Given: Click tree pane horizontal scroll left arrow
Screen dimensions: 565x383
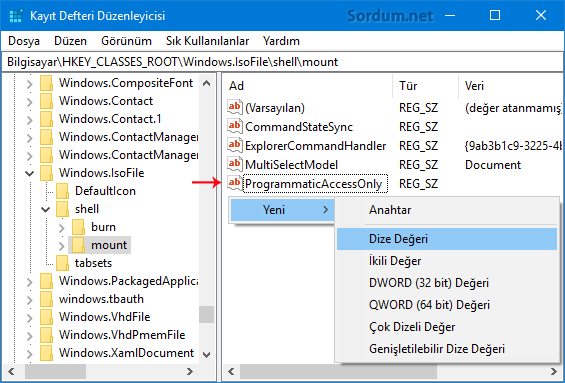Looking at the screenshot, I should point(11,371).
